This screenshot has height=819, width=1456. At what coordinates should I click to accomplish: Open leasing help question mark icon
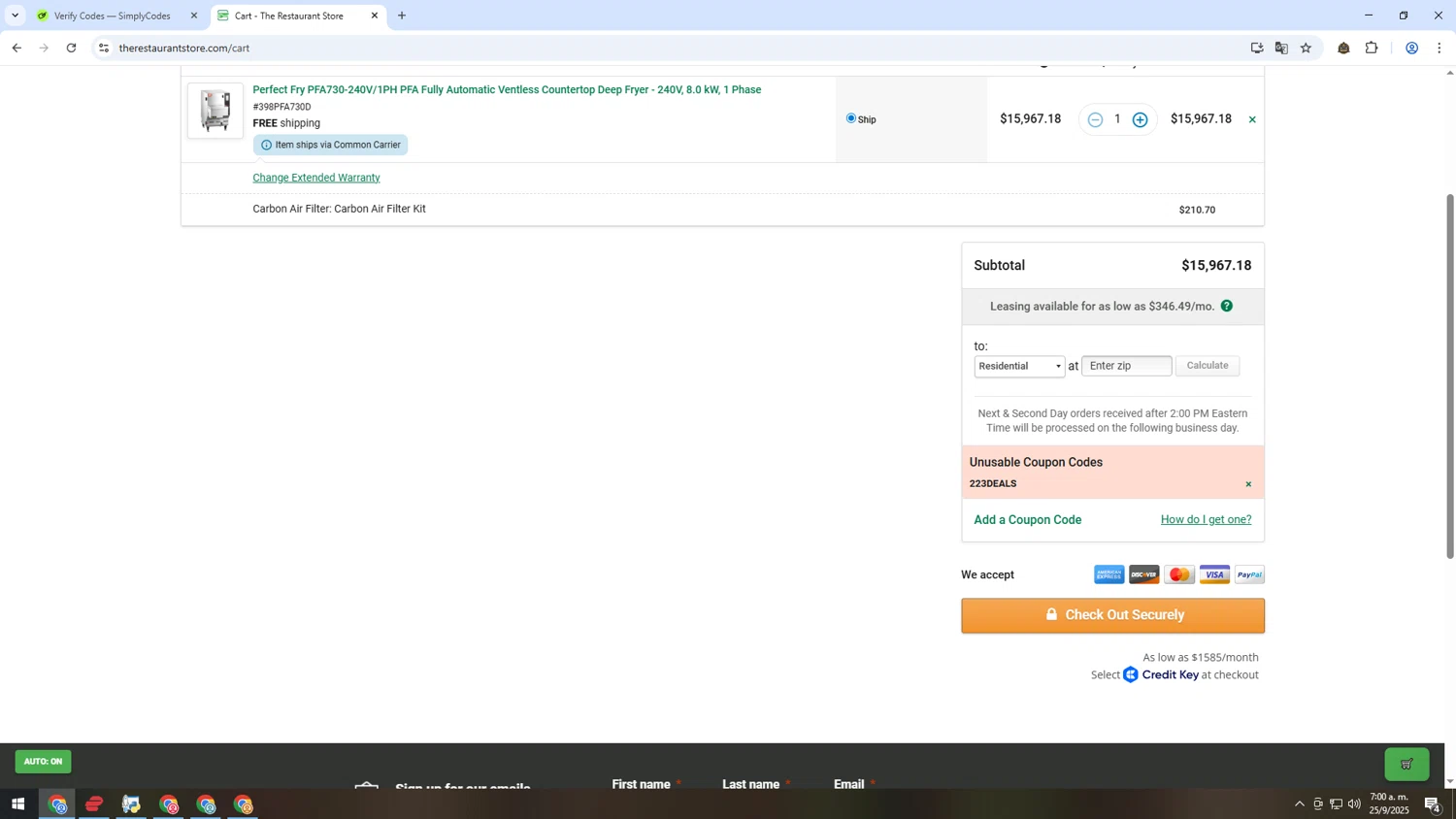[1227, 306]
